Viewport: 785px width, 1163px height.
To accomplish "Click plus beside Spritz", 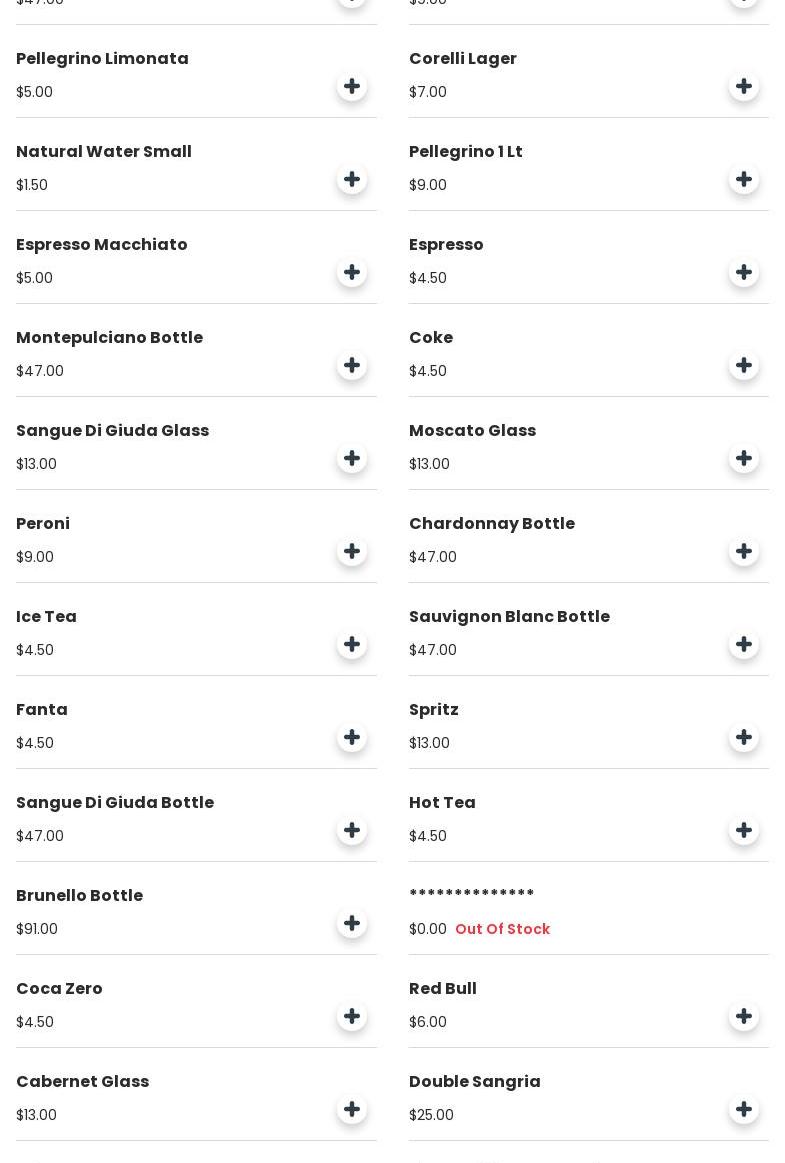I will (744, 738).
